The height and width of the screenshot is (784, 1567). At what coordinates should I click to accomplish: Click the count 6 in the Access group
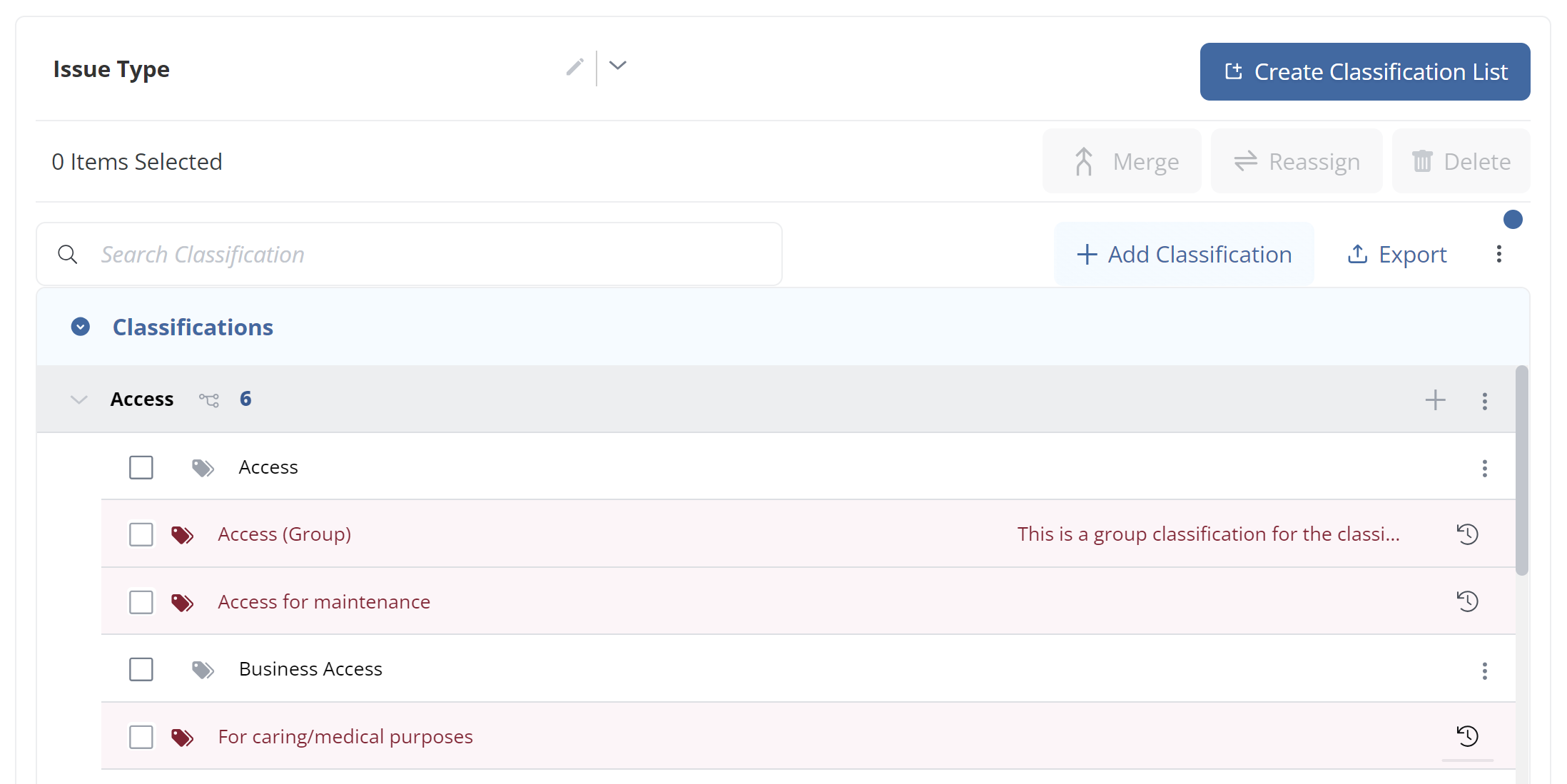tap(245, 398)
